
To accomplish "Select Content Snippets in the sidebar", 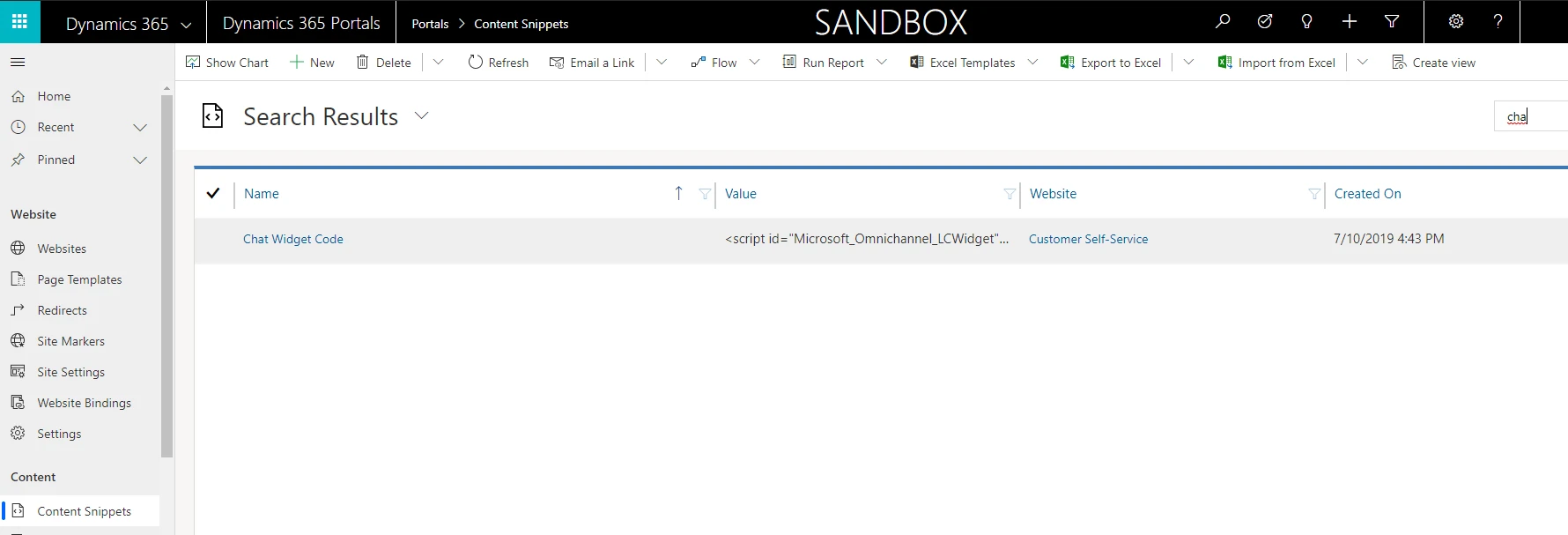I will (81, 511).
